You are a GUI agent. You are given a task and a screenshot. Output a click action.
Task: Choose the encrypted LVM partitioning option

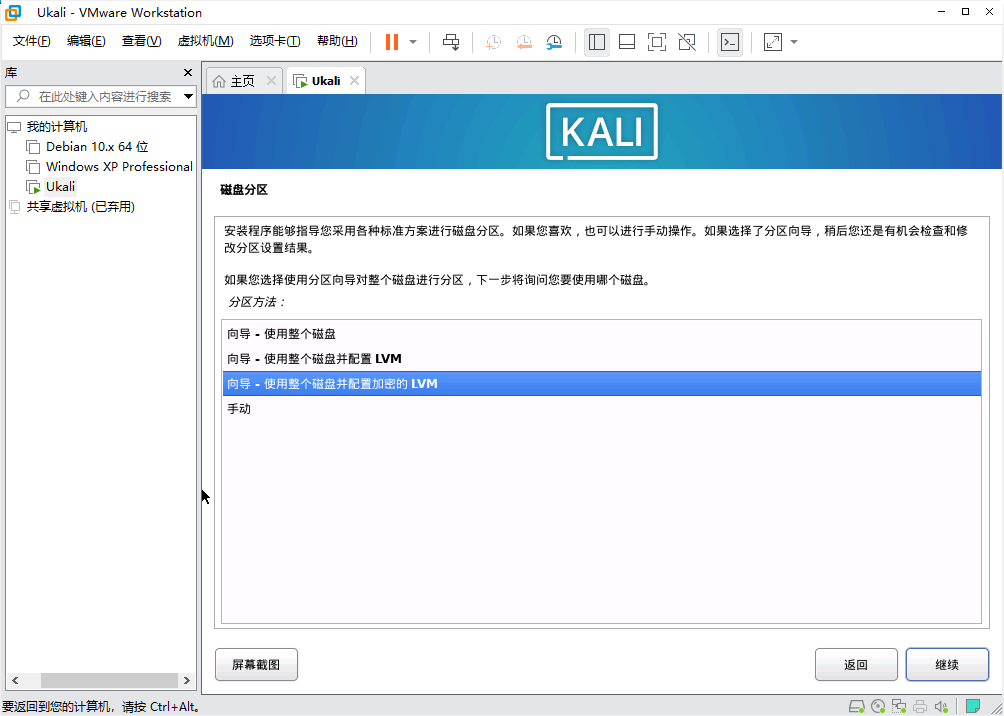601,384
